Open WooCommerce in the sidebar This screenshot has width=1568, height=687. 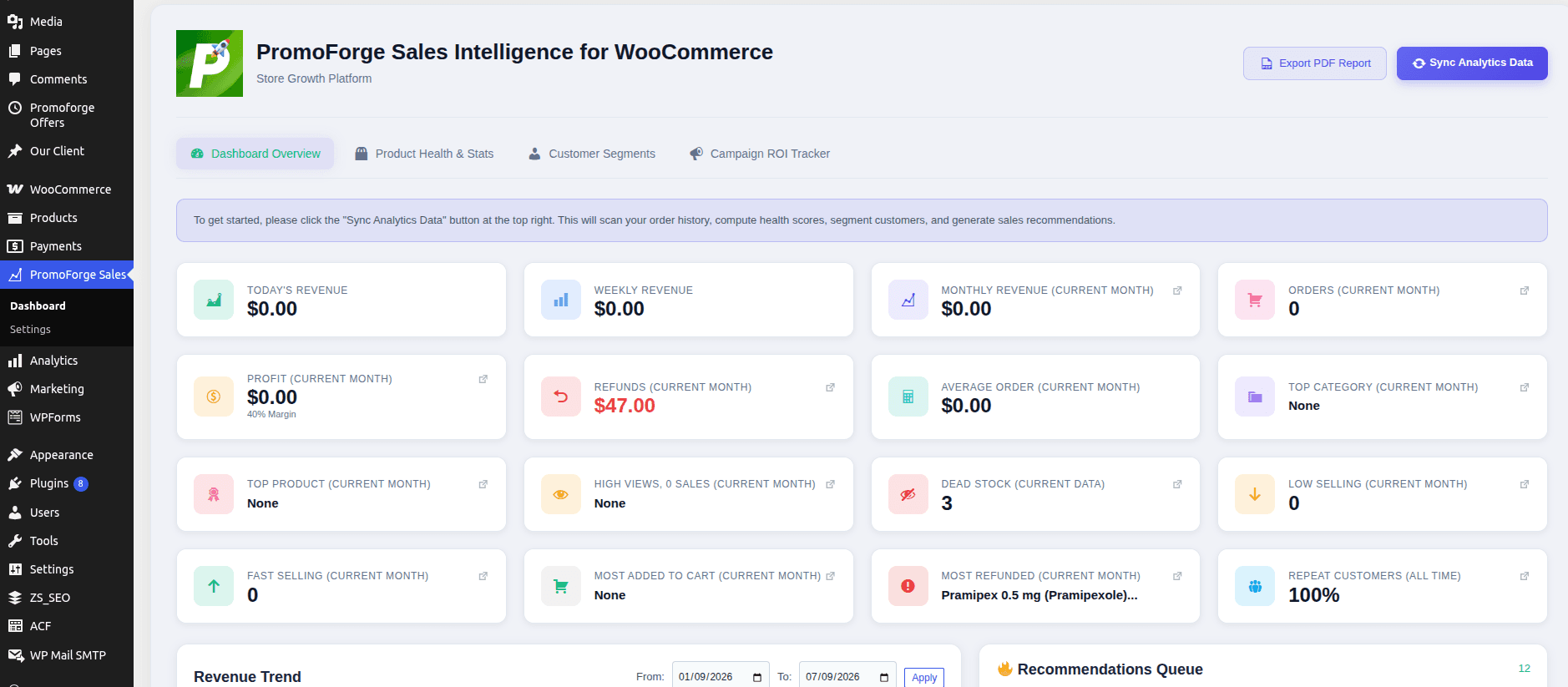coord(67,189)
